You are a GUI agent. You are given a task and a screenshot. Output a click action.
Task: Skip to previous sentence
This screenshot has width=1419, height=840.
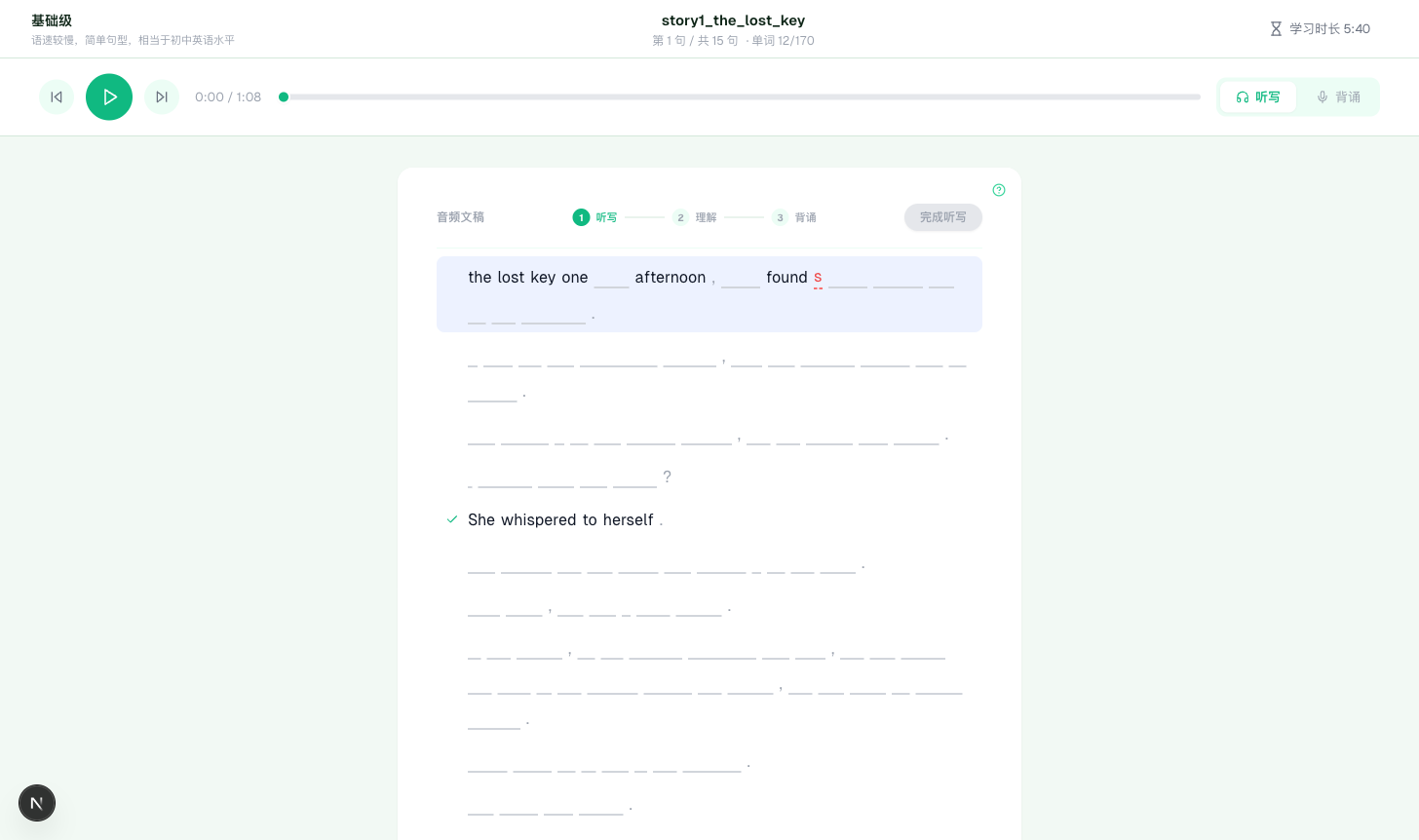click(x=57, y=97)
